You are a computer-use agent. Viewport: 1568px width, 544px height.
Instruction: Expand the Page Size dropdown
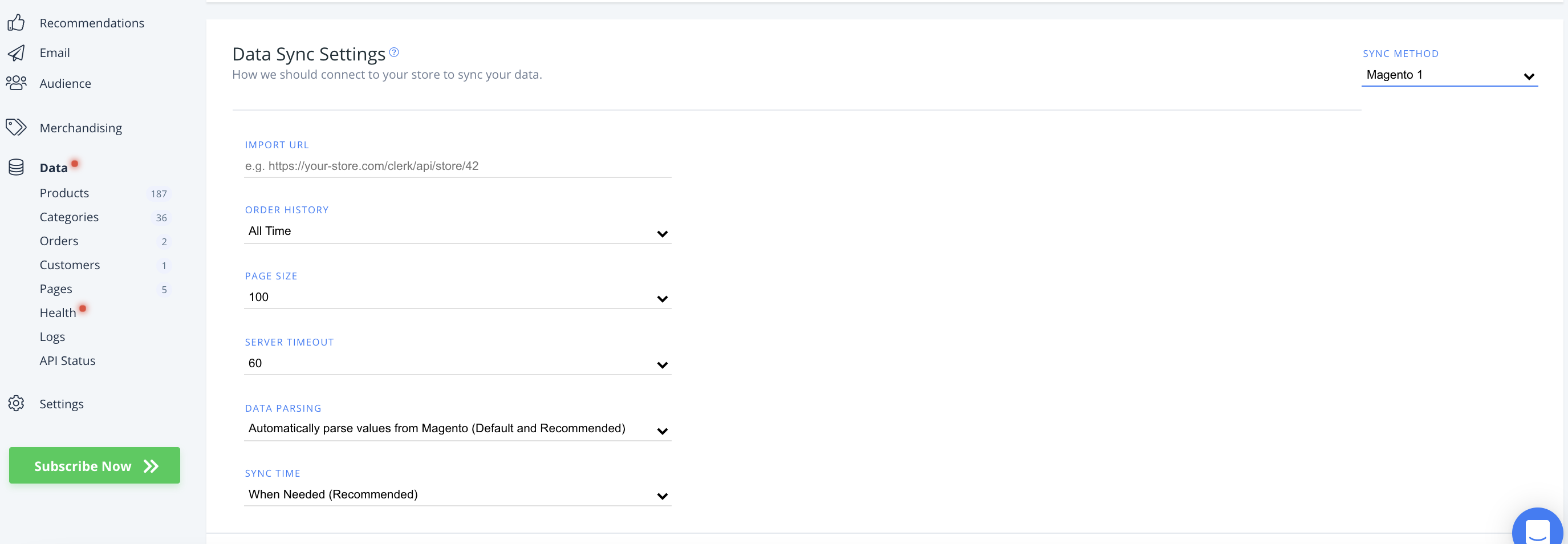[457, 298]
